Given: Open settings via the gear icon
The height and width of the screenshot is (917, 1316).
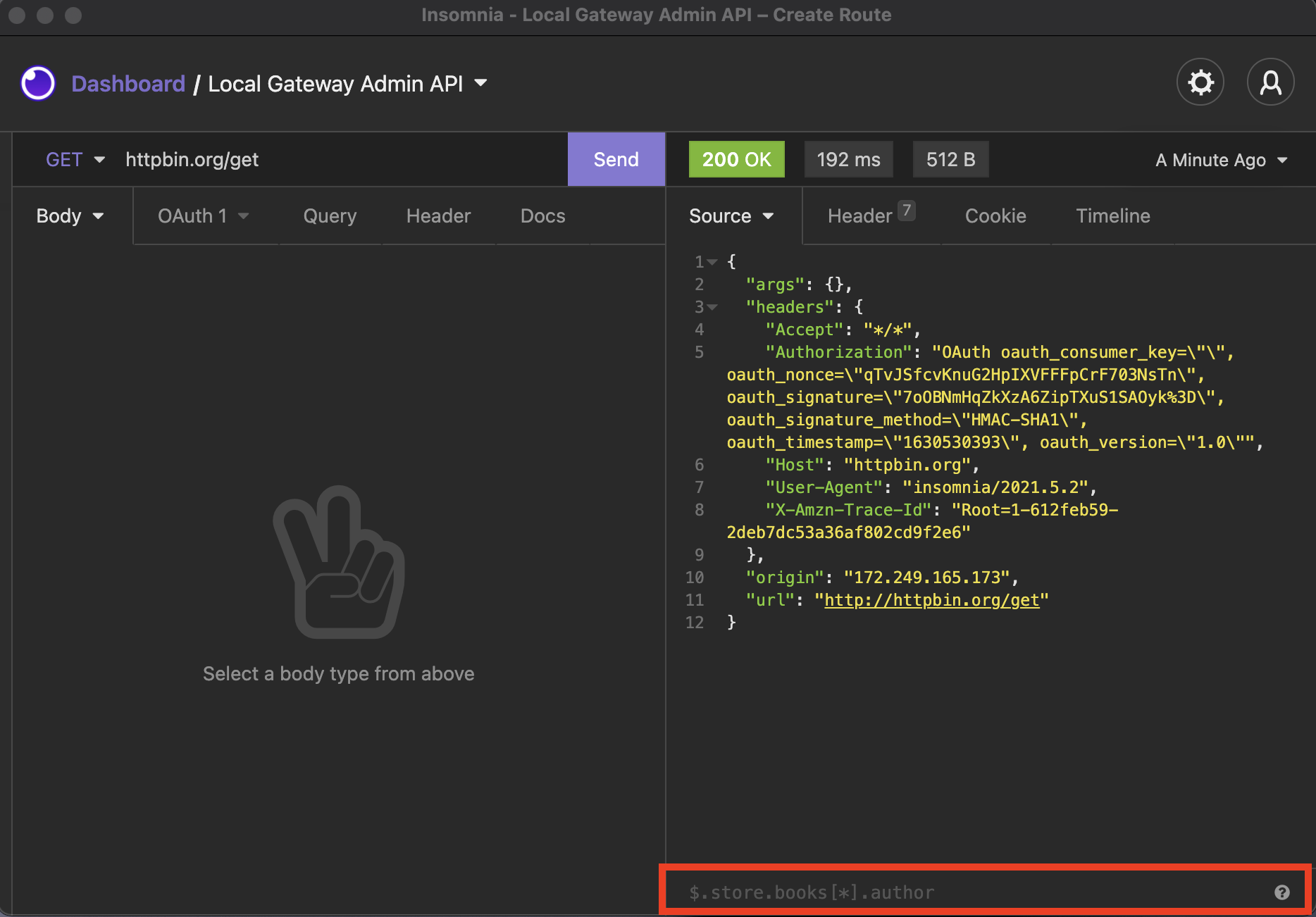Looking at the screenshot, I should (x=1200, y=82).
